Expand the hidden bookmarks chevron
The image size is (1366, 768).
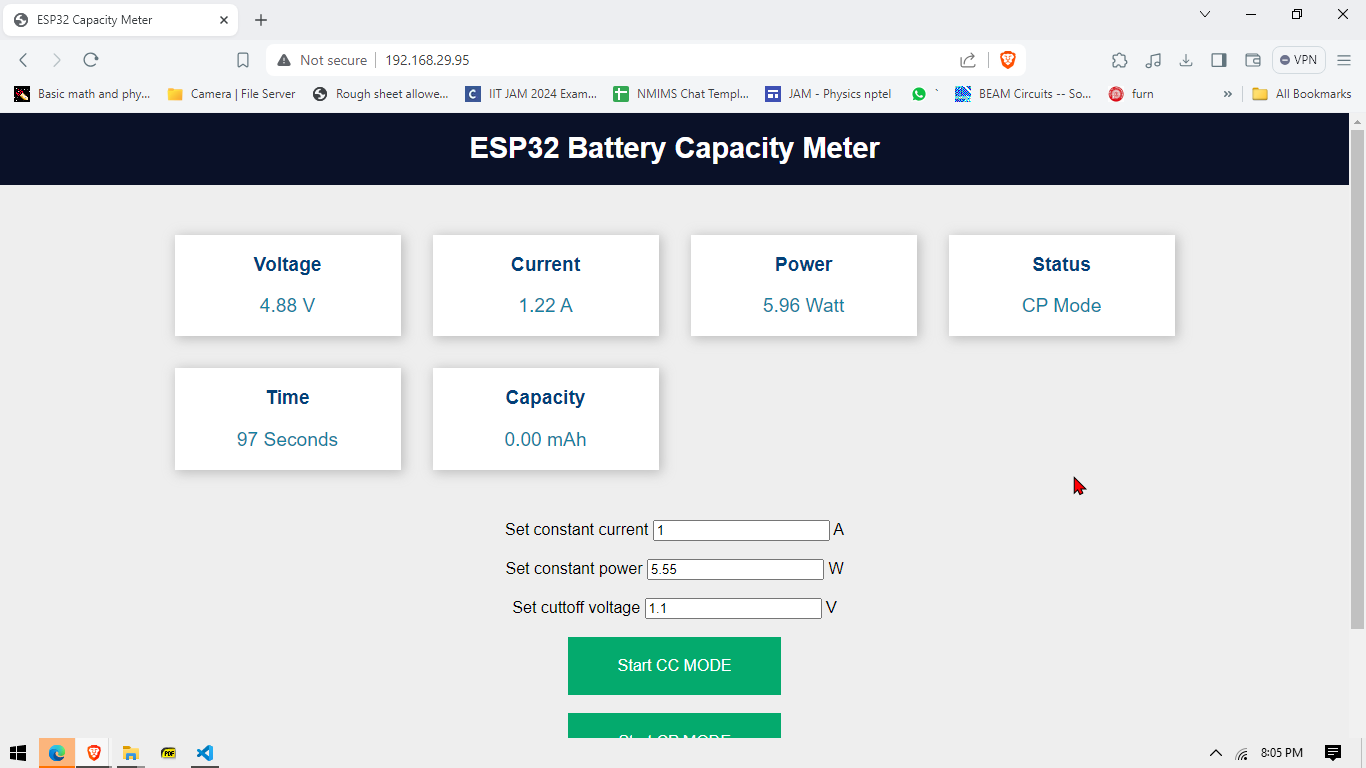tap(1228, 94)
